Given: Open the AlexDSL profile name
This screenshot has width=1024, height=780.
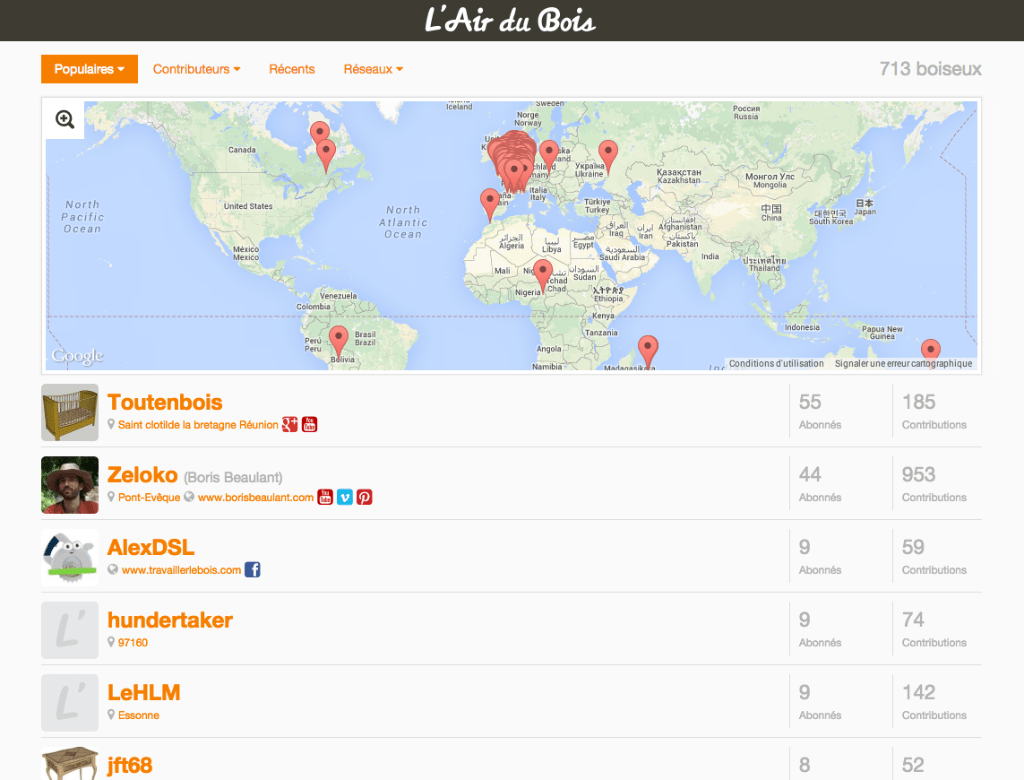Looking at the screenshot, I should pos(151,547).
